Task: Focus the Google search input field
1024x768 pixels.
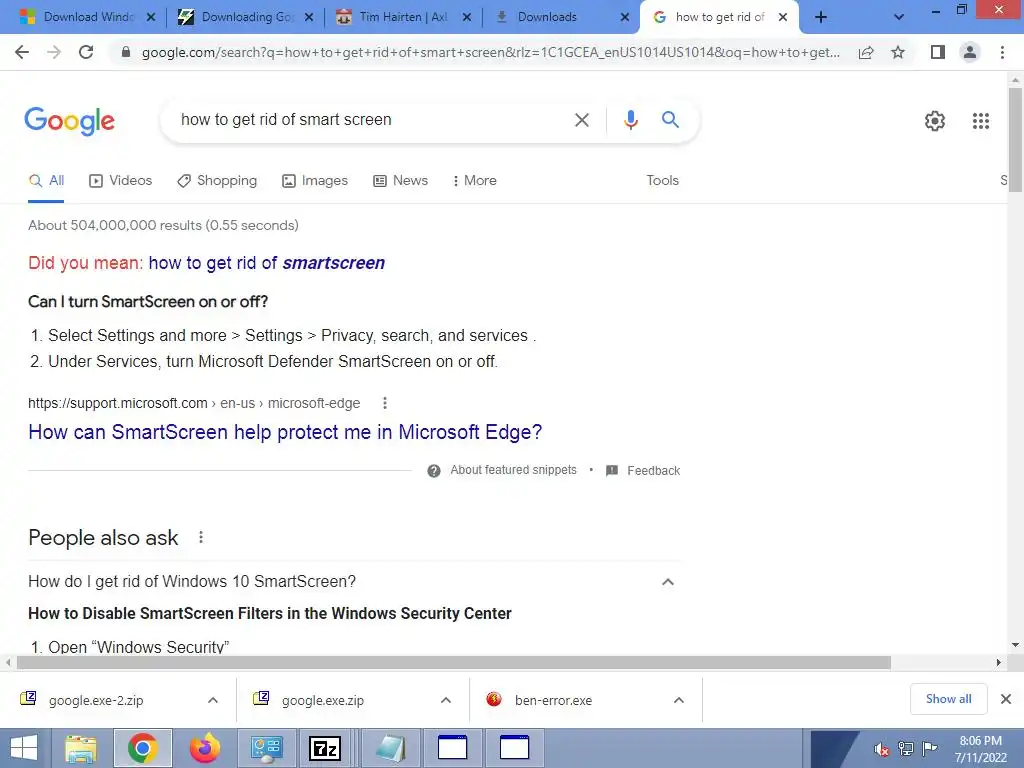Action: (369, 120)
